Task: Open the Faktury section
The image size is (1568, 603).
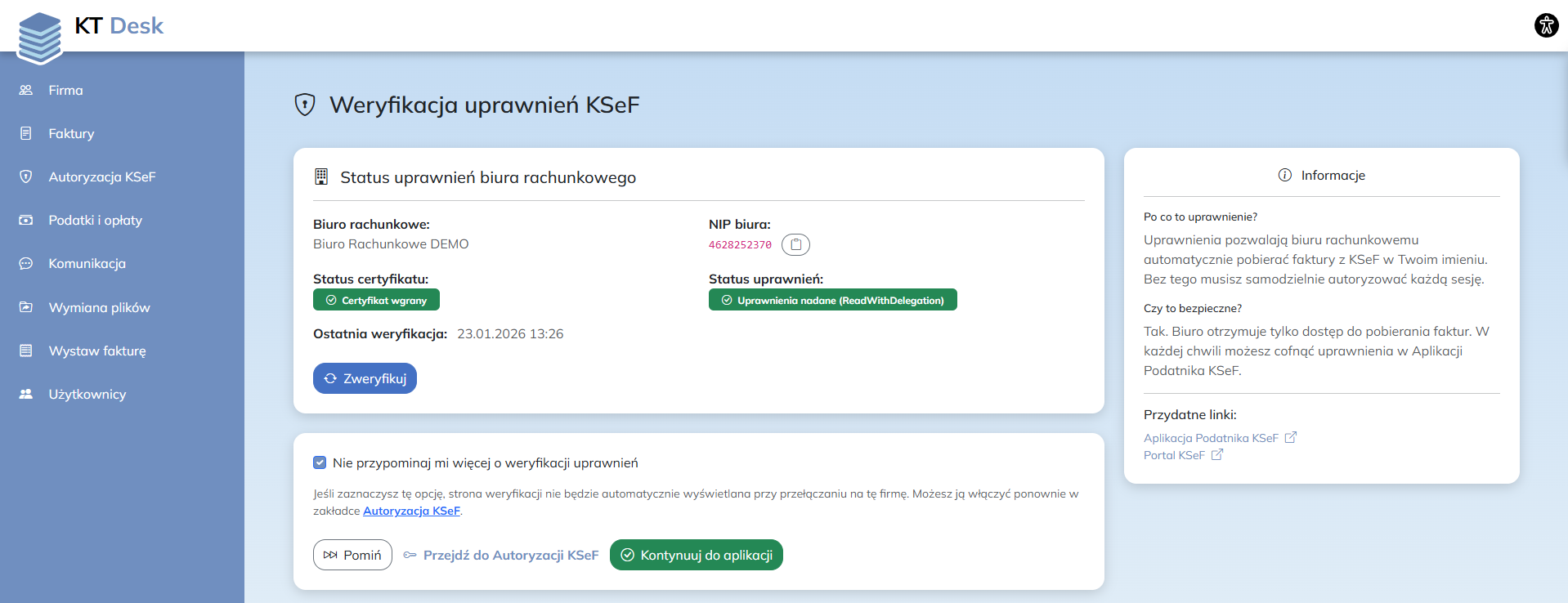Action: 71,133
